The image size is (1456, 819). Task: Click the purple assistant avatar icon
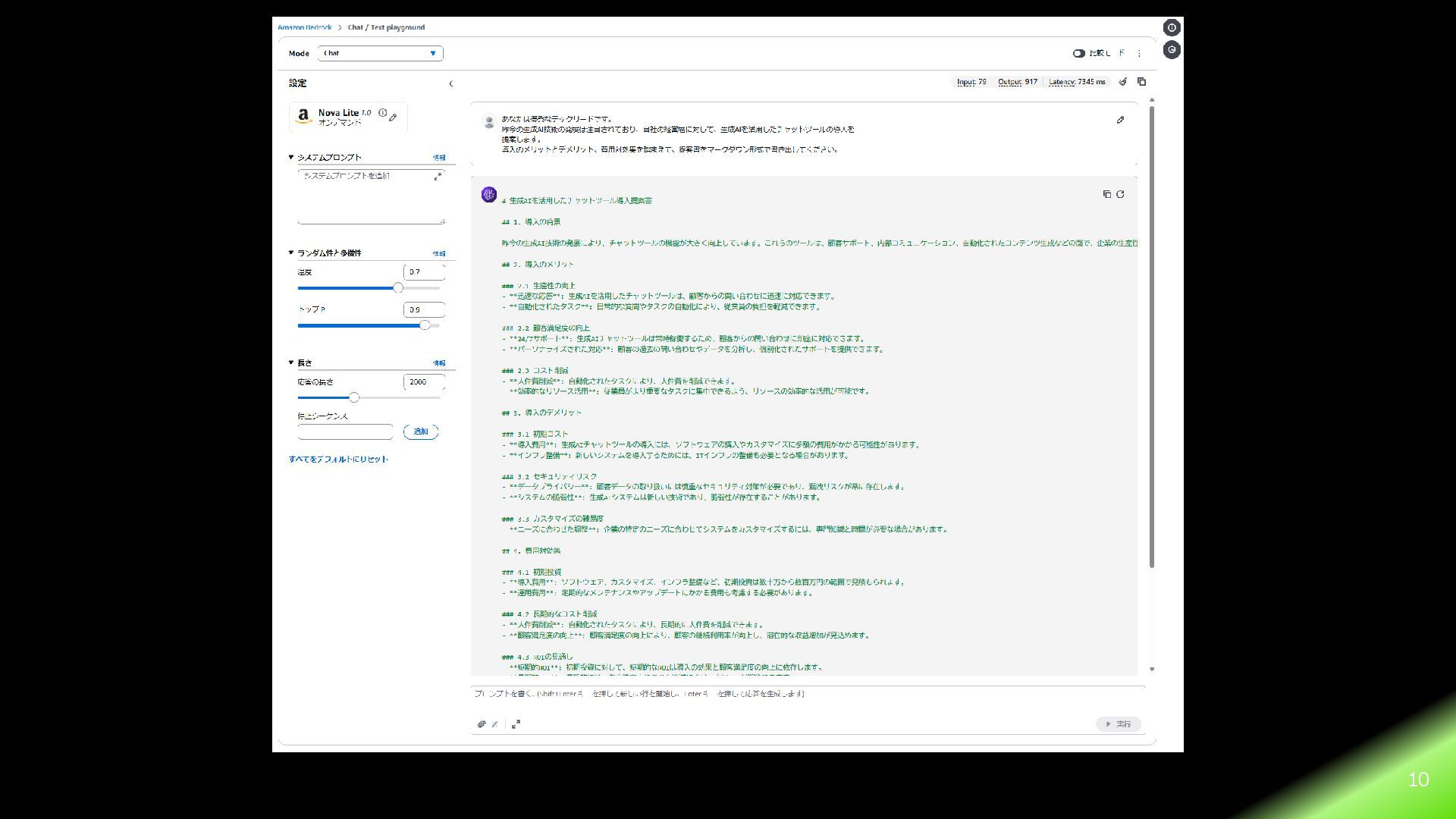[489, 196]
